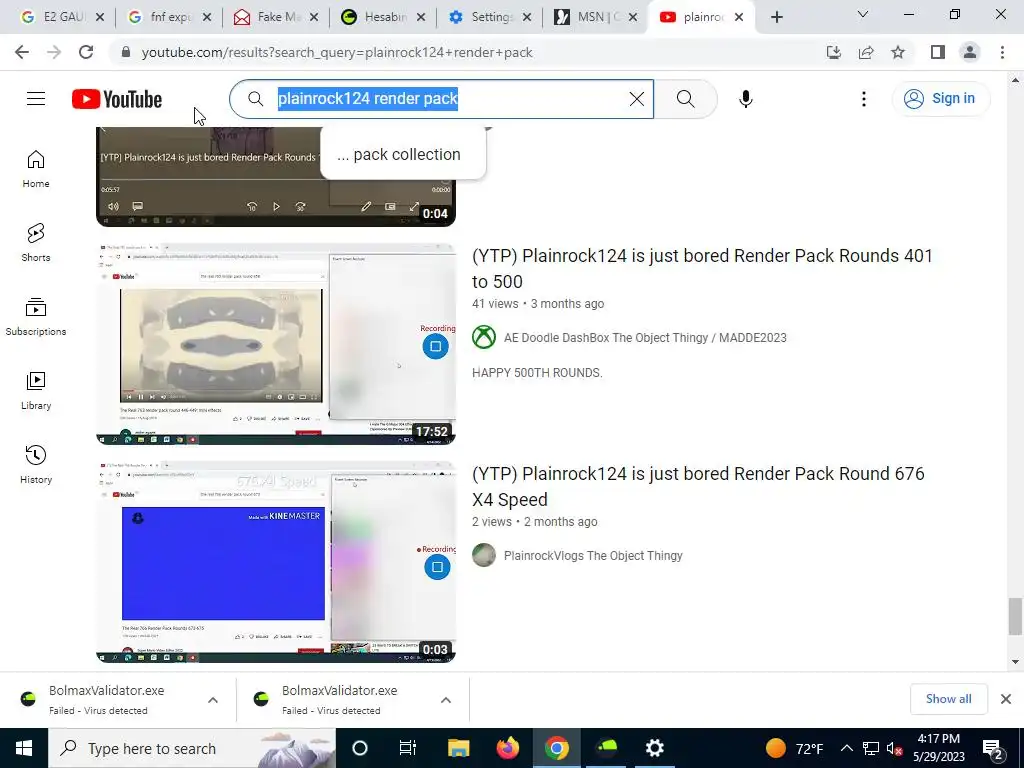Show all downloads
The height and width of the screenshot is (768, 1024).
pos(948,699)
